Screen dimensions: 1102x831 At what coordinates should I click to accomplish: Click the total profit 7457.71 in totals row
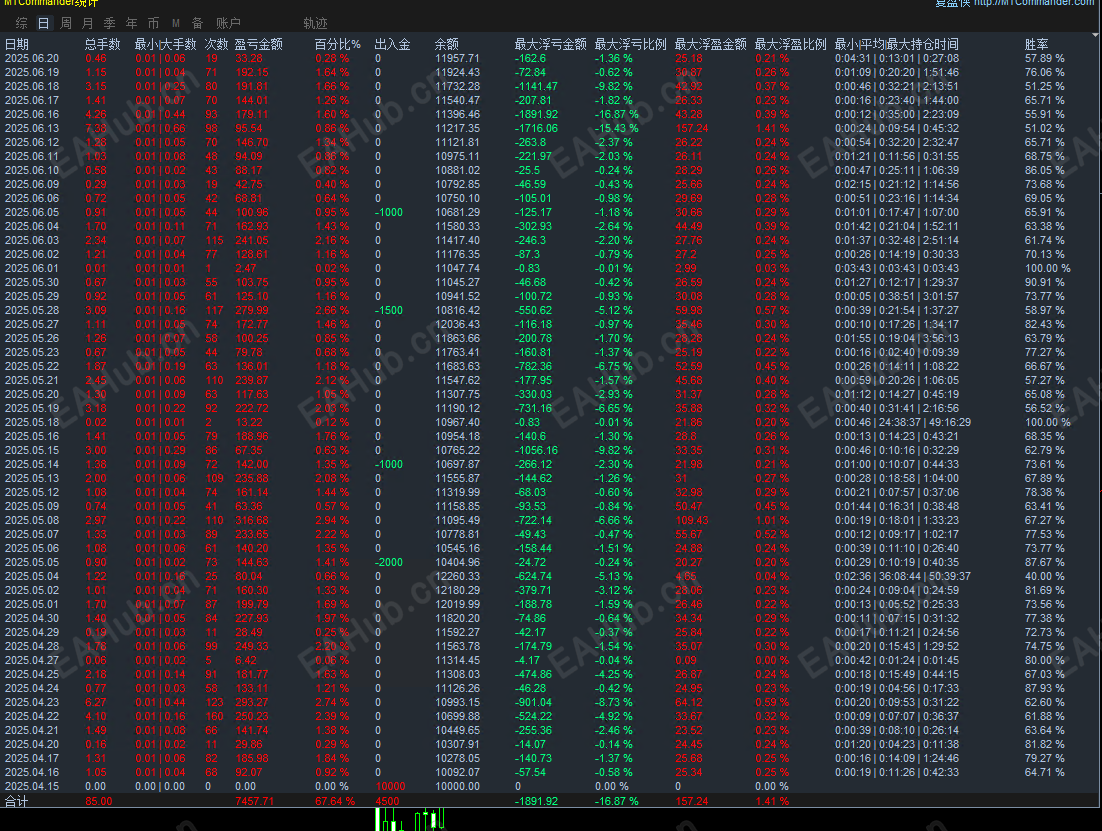pyautogui.click(x=254, y=801)
